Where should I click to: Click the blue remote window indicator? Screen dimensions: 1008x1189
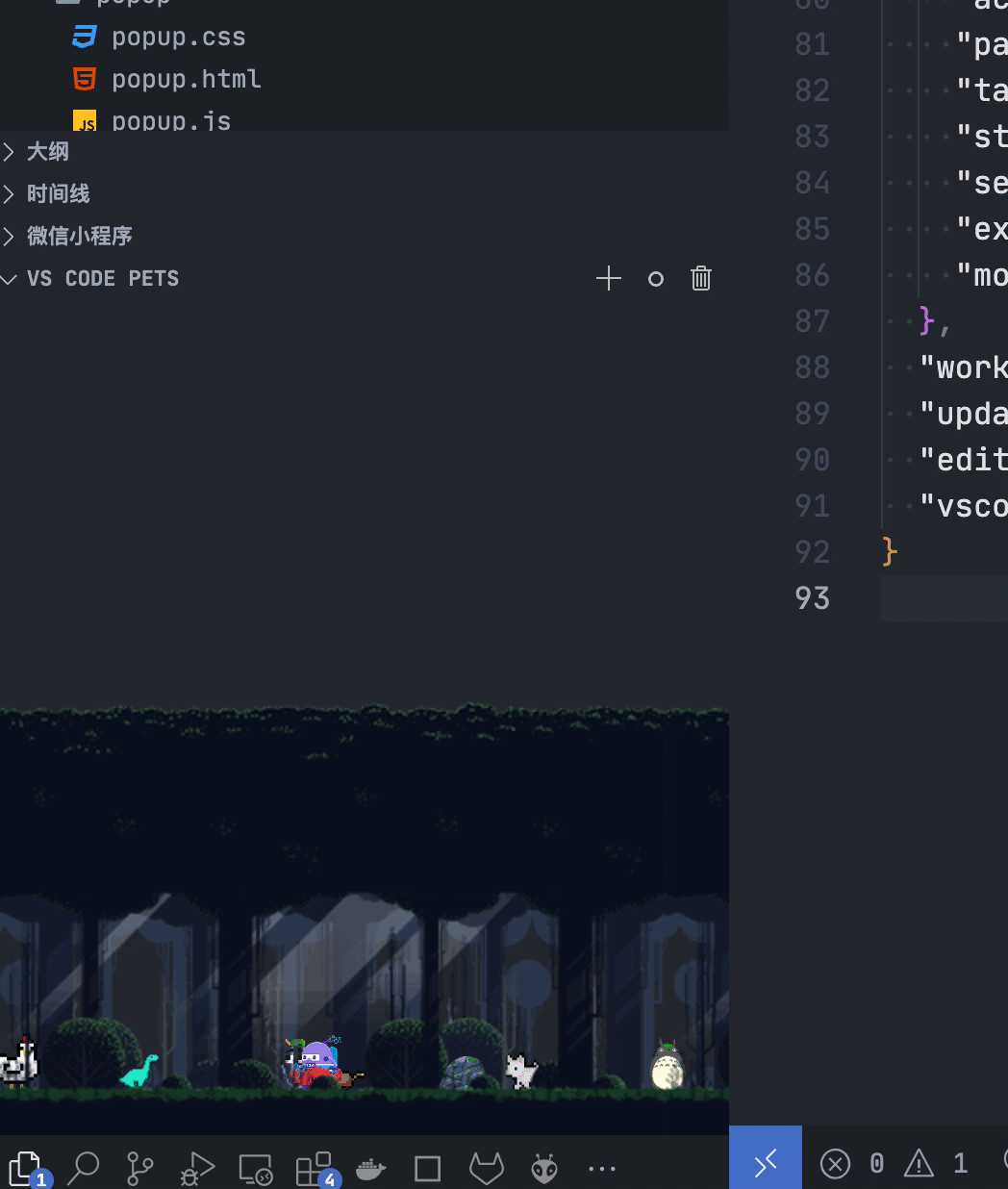tap(766, 1162)
